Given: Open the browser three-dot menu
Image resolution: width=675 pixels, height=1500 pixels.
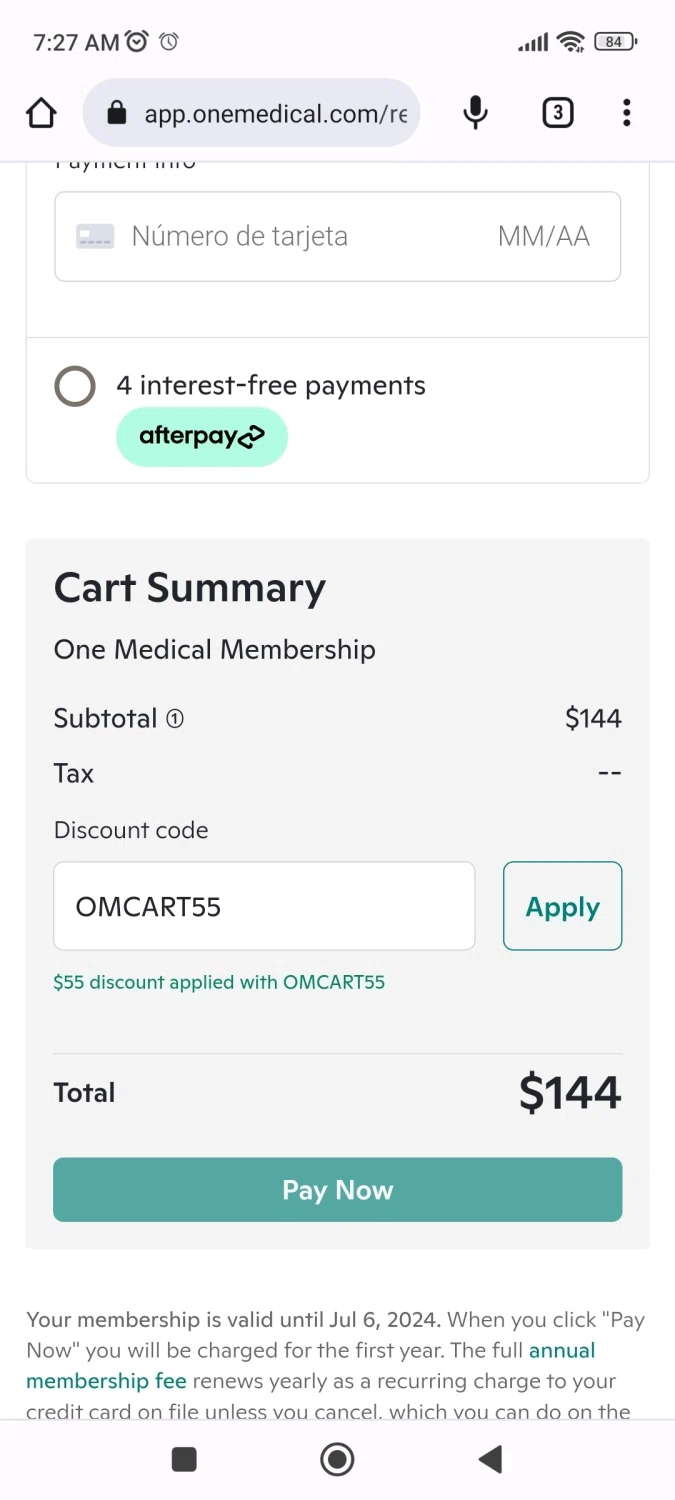Looking at the screenshot, I should pos(627,113).
